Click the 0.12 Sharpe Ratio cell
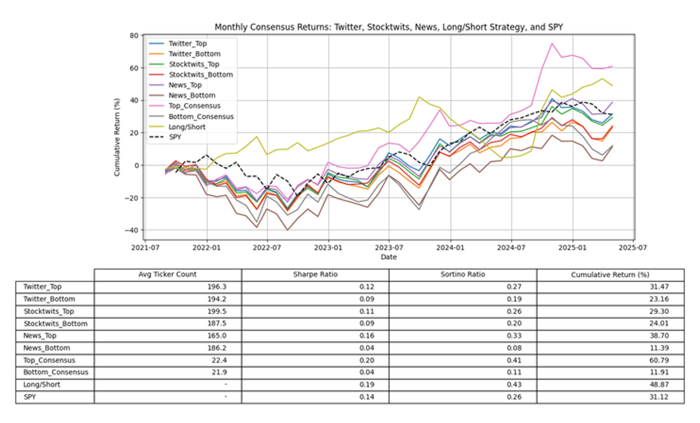The width and height of the screenshot is (700, 423). pyautogui.click(x=315, y=287)
